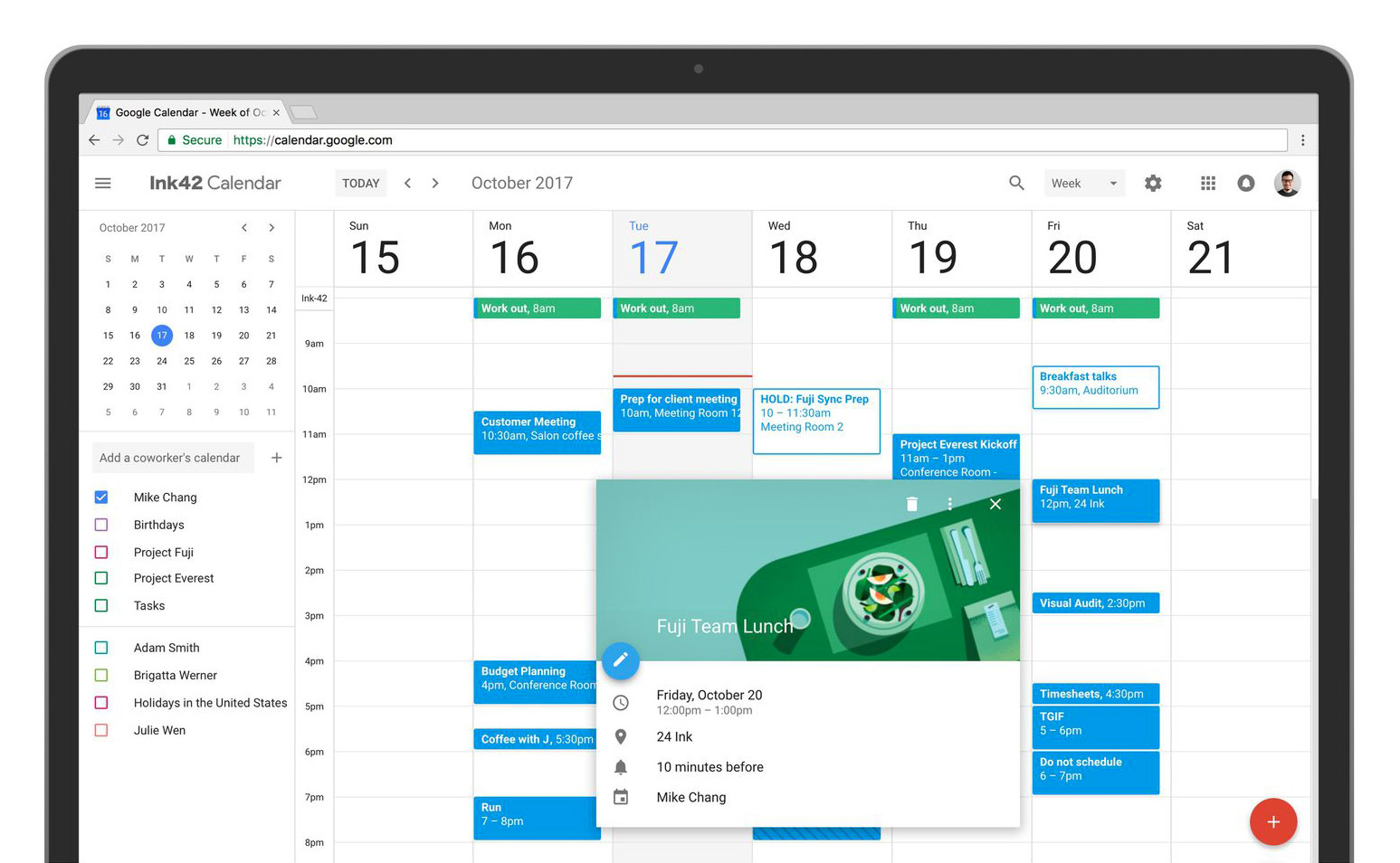Toggle the Project Everest calendar

[101, 579]
